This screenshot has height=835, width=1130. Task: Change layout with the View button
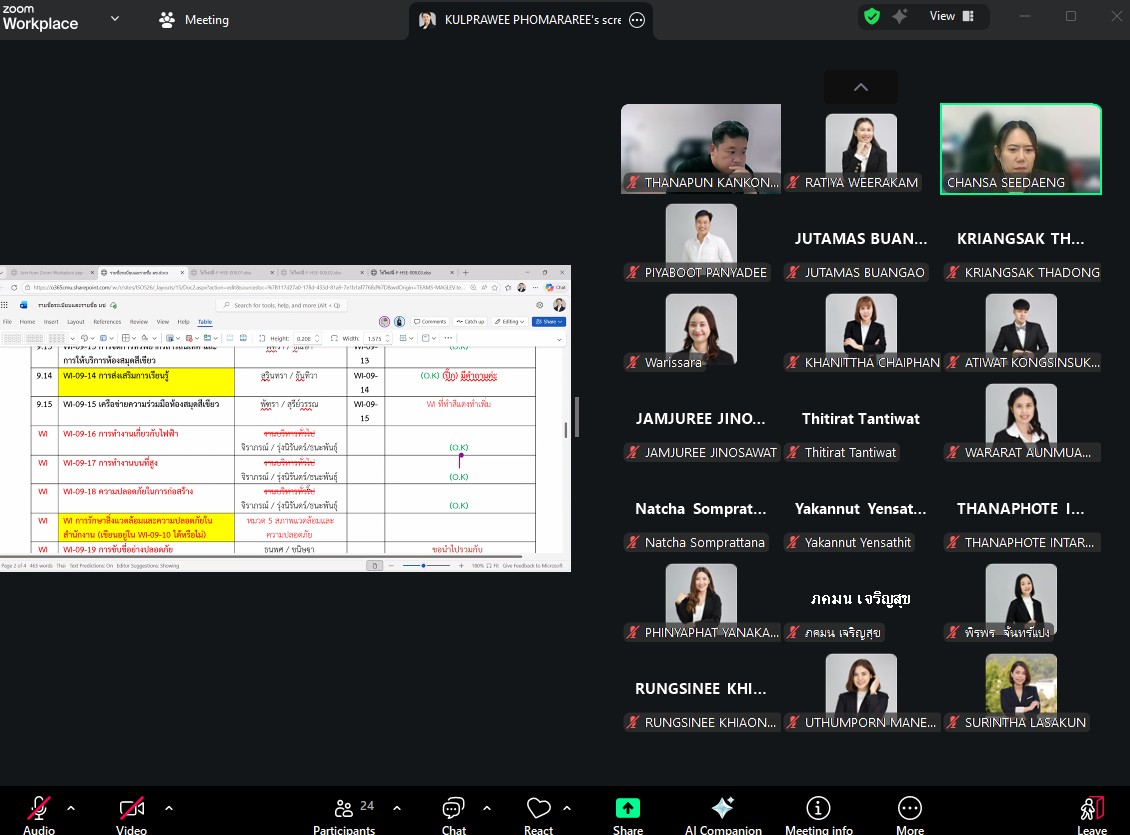click(x=952, y=16)
